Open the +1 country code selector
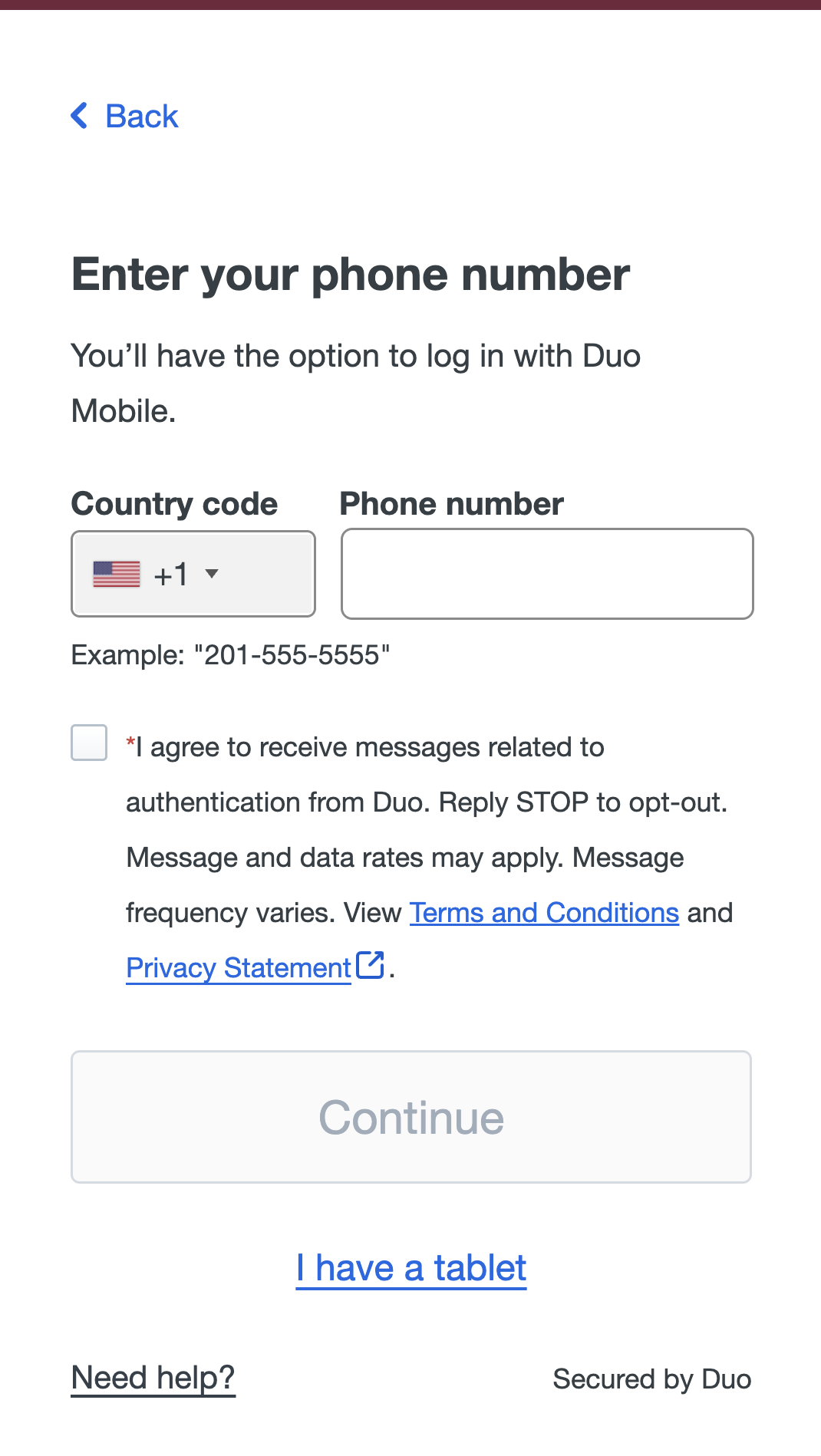821x1456 pixels. [x=171, y=574]
